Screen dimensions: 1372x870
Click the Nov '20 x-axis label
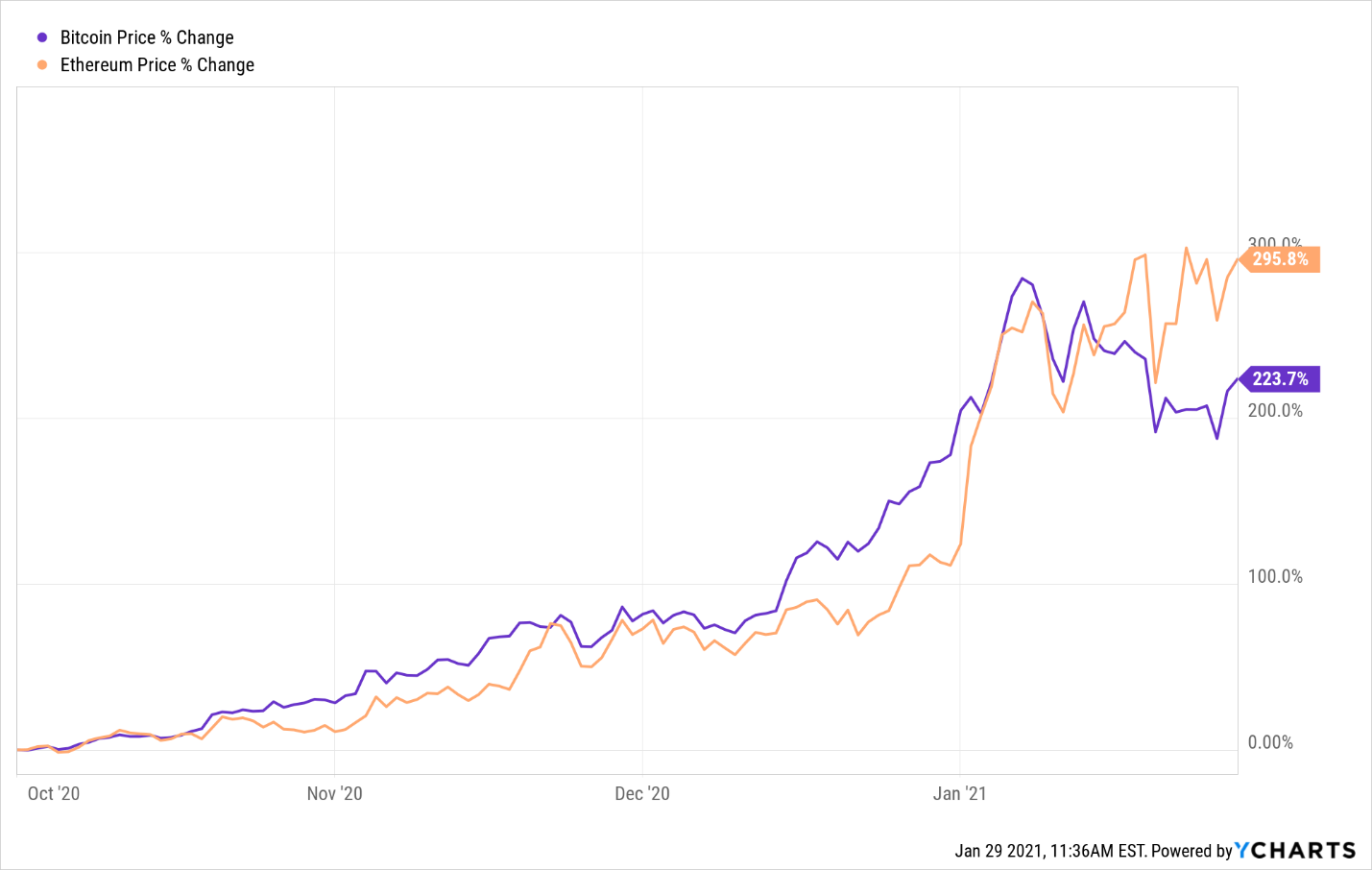click(x=334, y=793)
